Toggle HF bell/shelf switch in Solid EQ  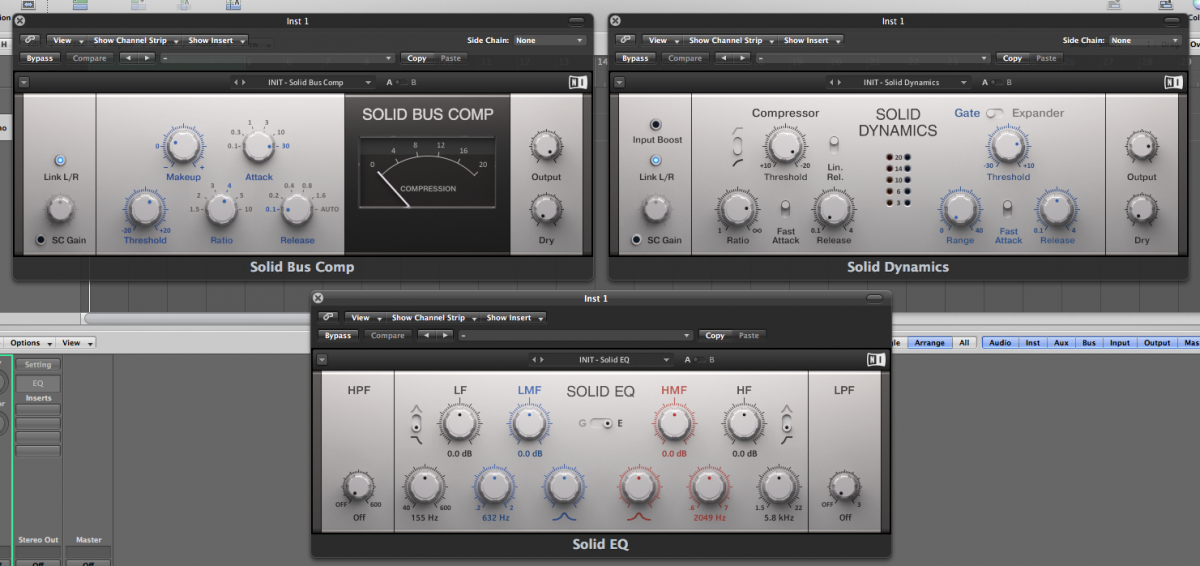pyautogui.click(x=786, y=424)
